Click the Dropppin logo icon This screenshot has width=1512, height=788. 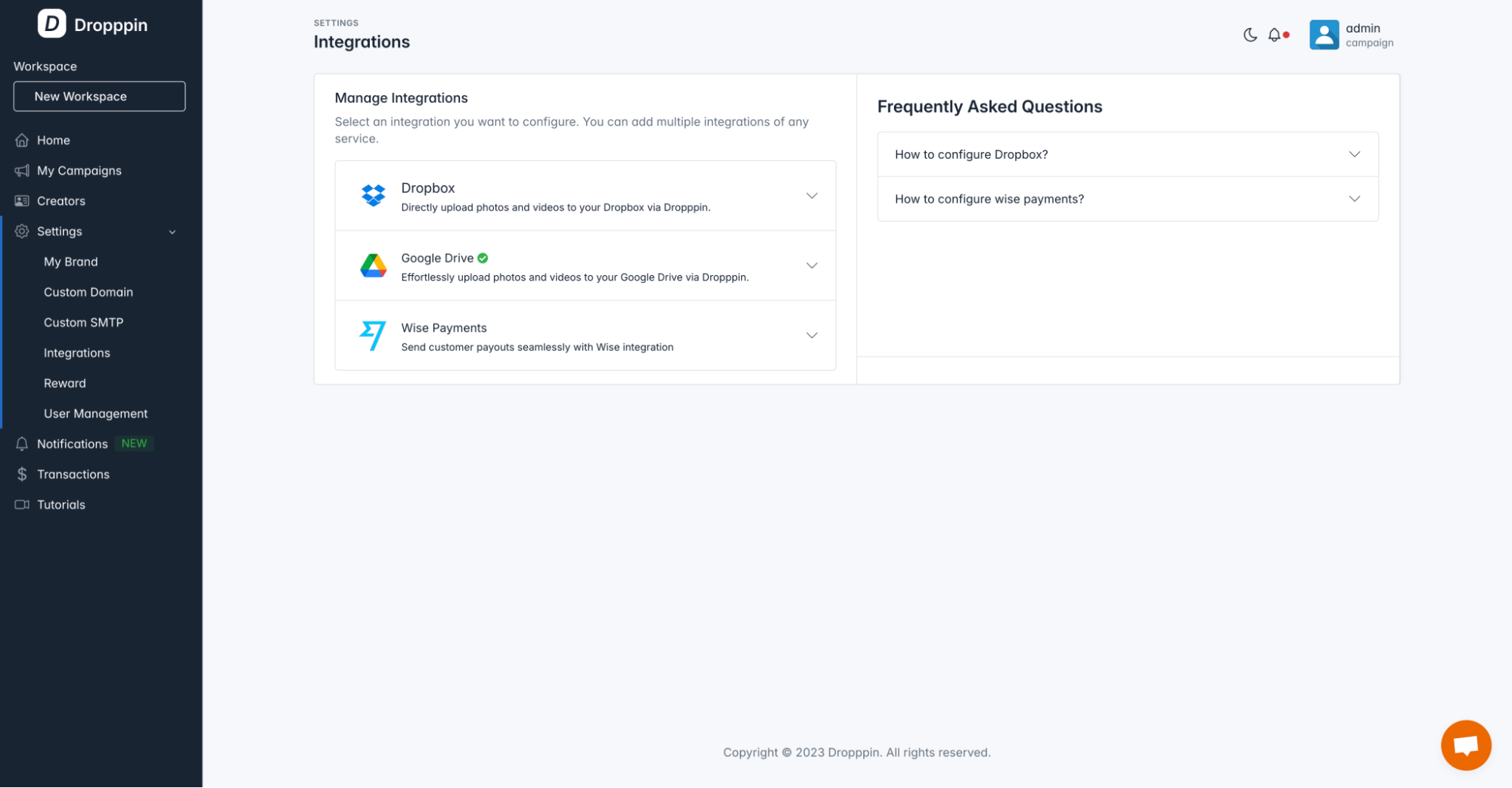51,24
